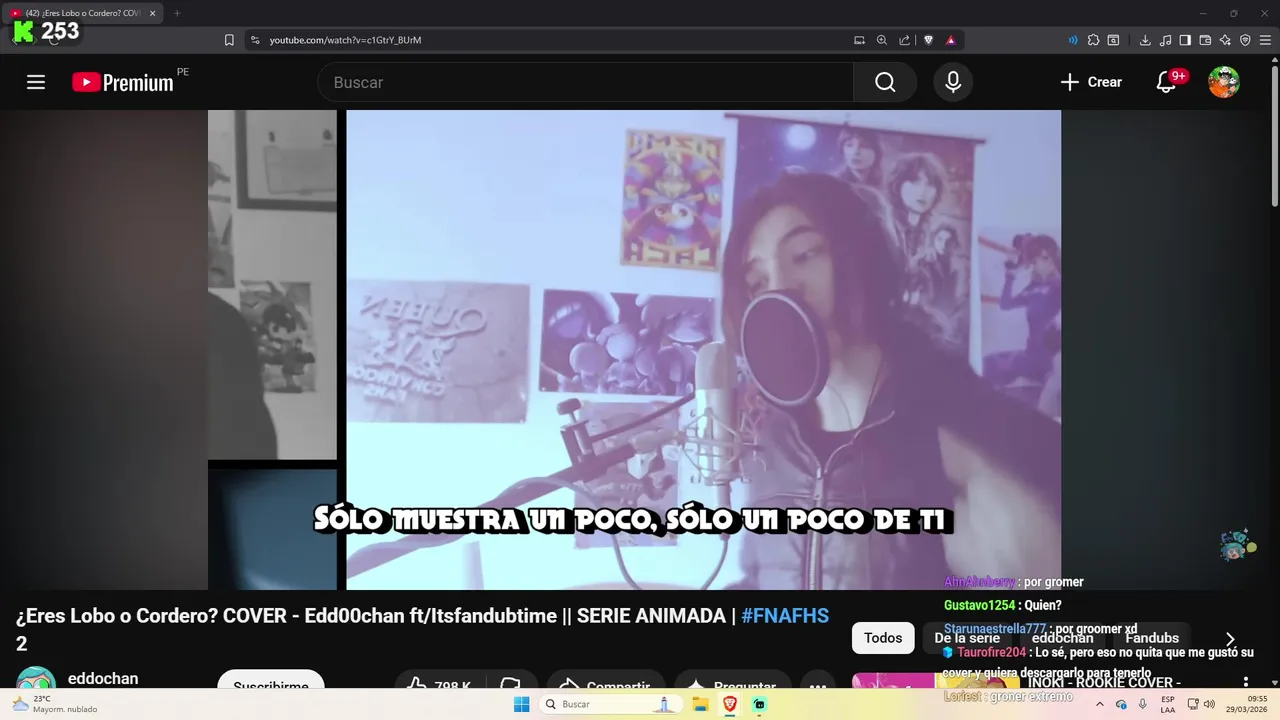Expand hidden system tray icons

1100,704
